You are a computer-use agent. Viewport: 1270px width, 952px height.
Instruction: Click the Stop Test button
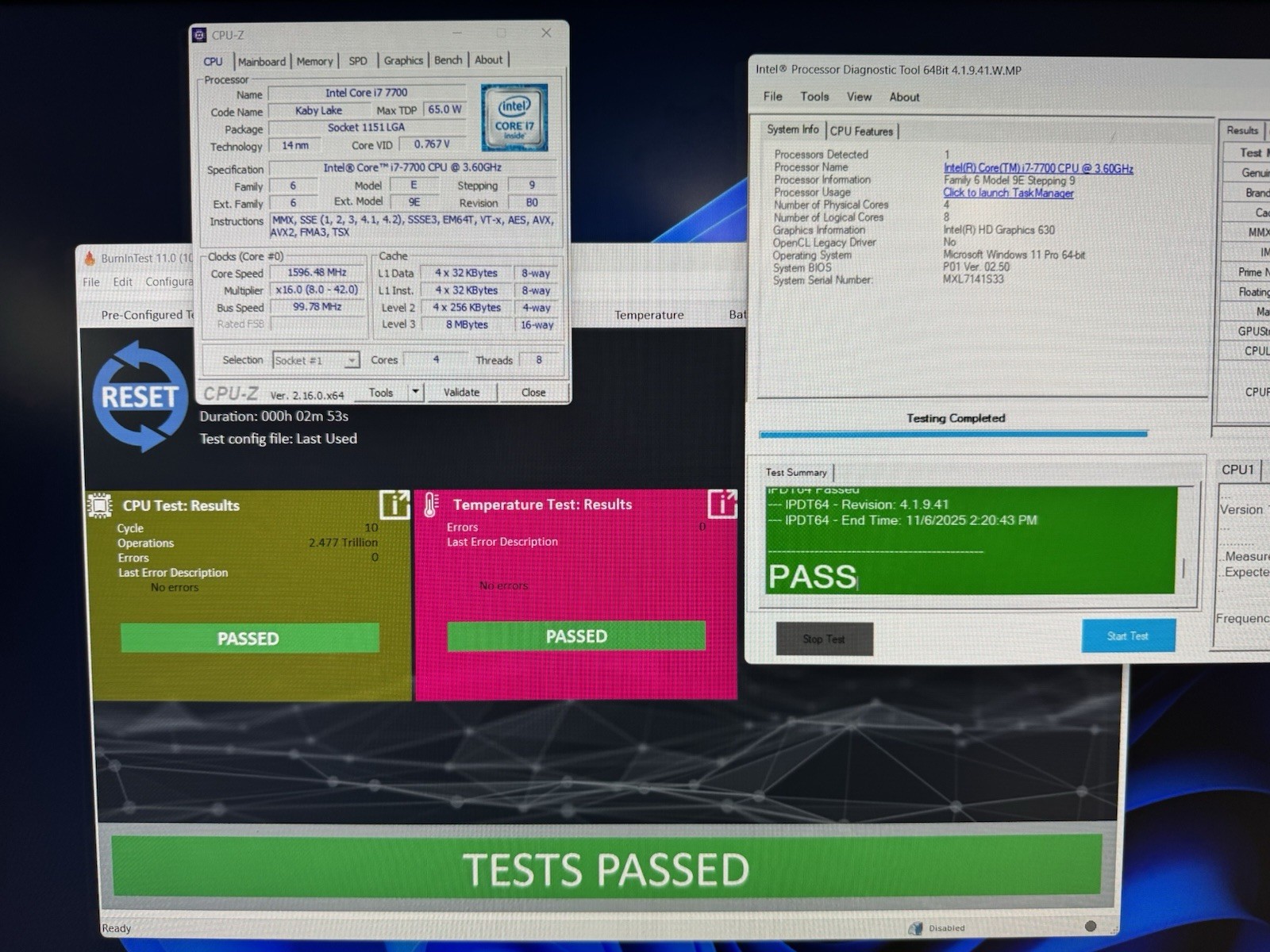click(x=824, y=639)
